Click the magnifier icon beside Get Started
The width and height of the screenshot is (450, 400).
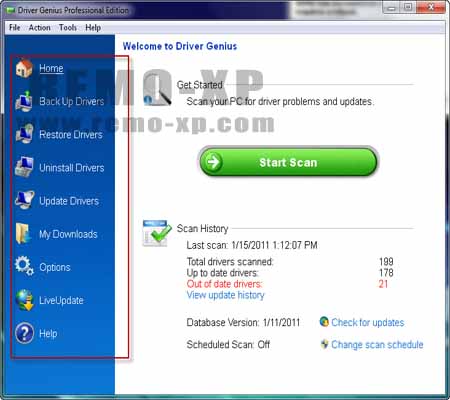pyautogui.click(x=157, y=89)
